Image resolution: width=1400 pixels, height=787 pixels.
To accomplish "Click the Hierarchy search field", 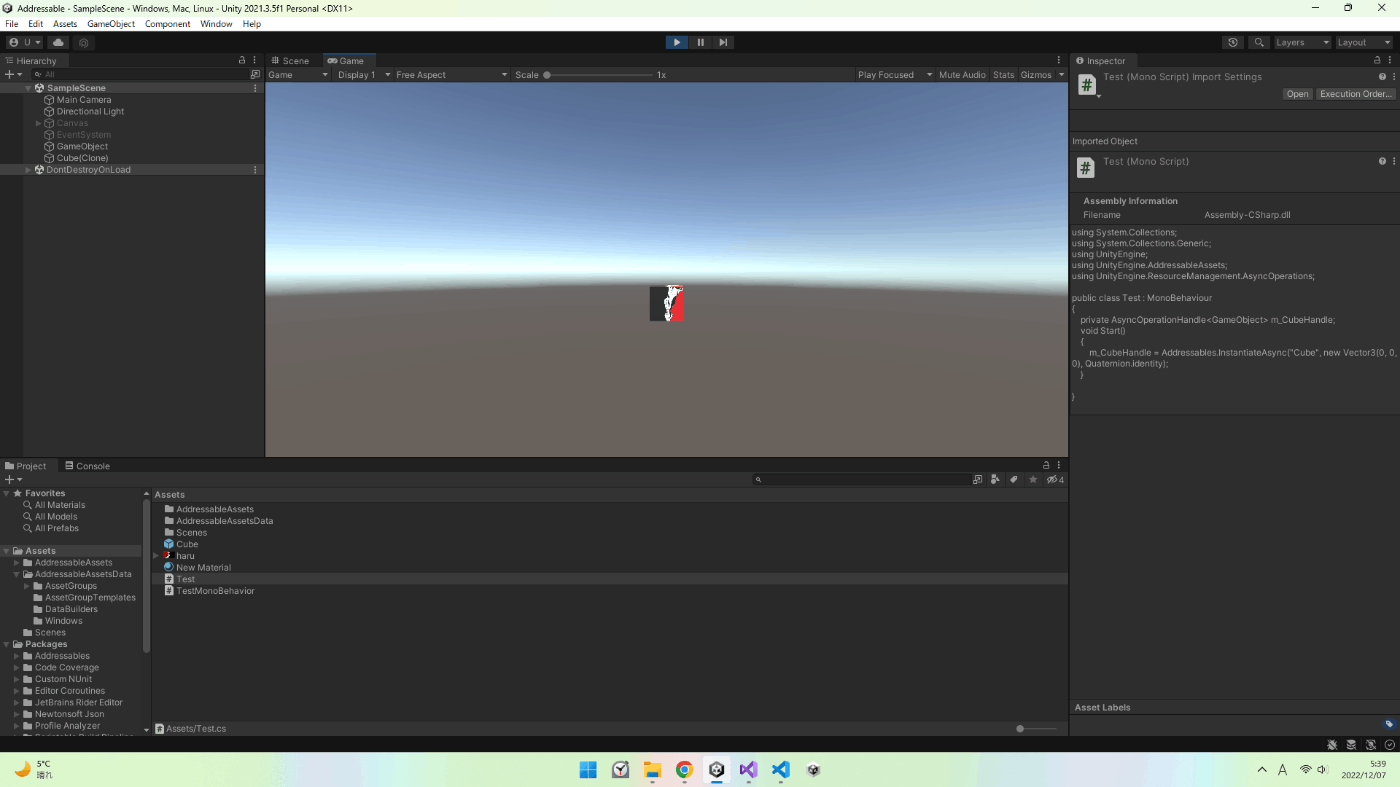I will pyautogui.click(x=140, y=75).
